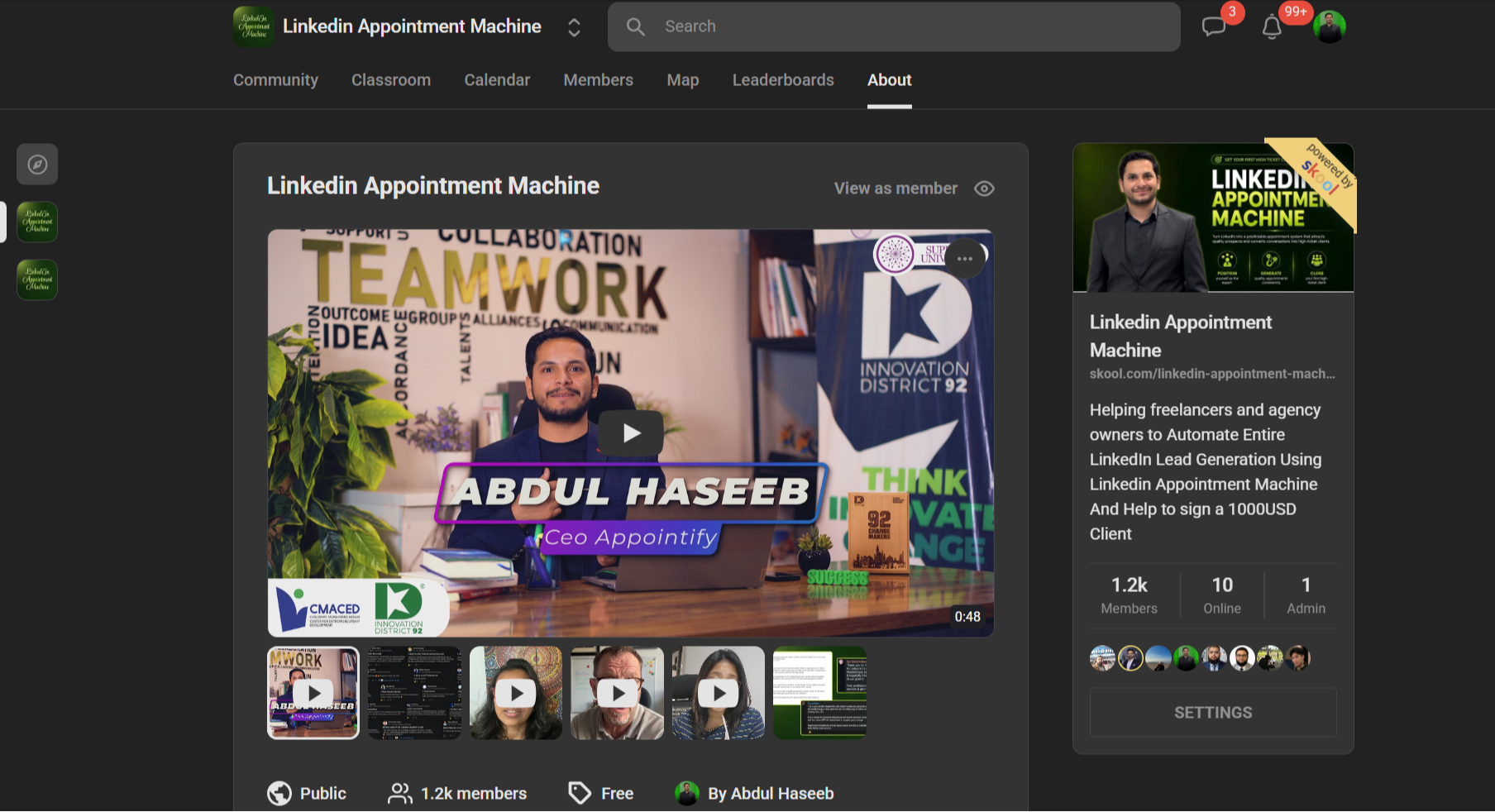Click View as member link
Image resolution: width=1495 pixels, height=812 pixels.
coord(896,189)
